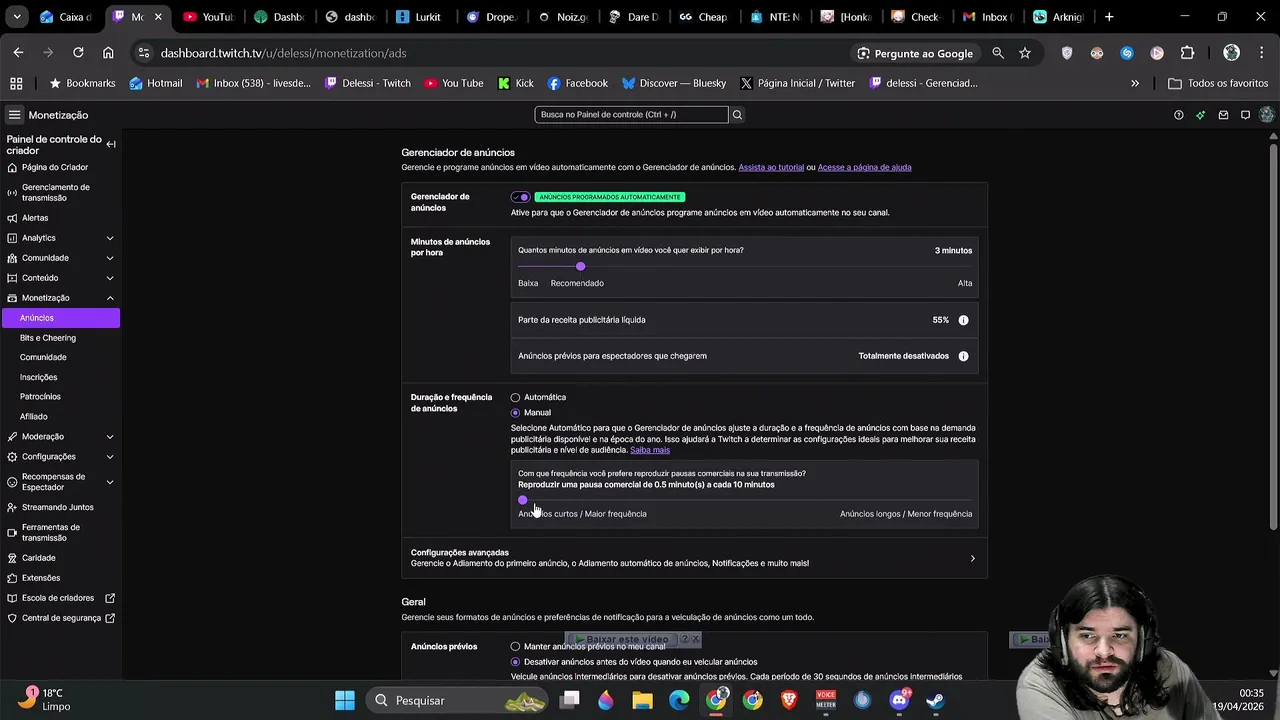Select Desativar anúncios antes do vídeo option

pyautogui.click(x=515, y=662)
